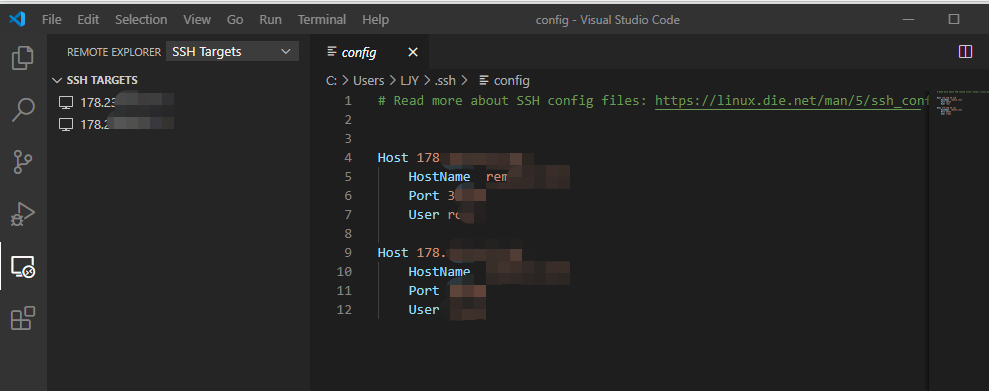Click the Host keyword on line 9
The image size is (989, 391).
coord(393,252)
